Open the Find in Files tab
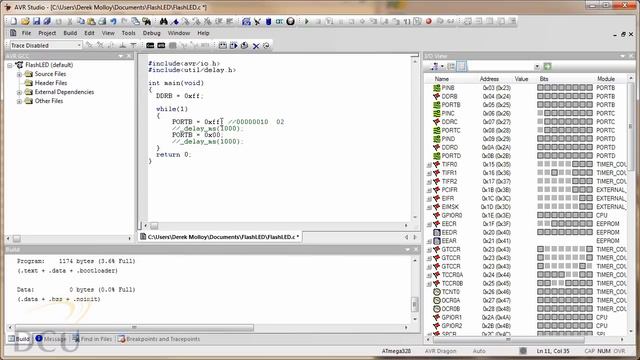 92,339
